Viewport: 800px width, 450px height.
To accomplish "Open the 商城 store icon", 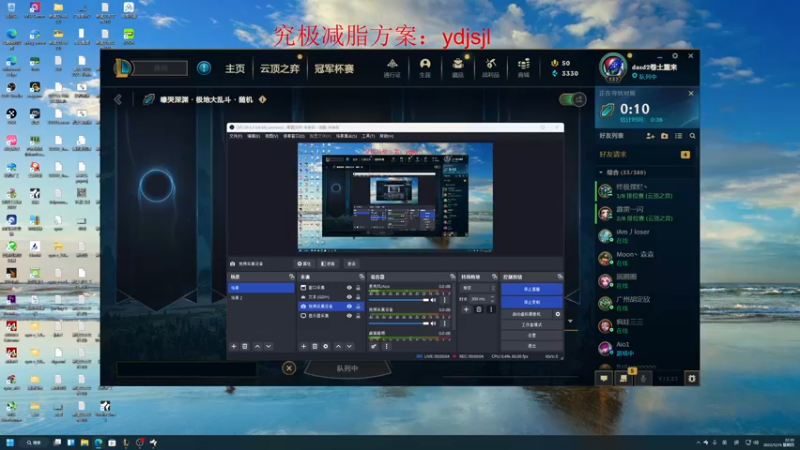I will pos(523,68).
